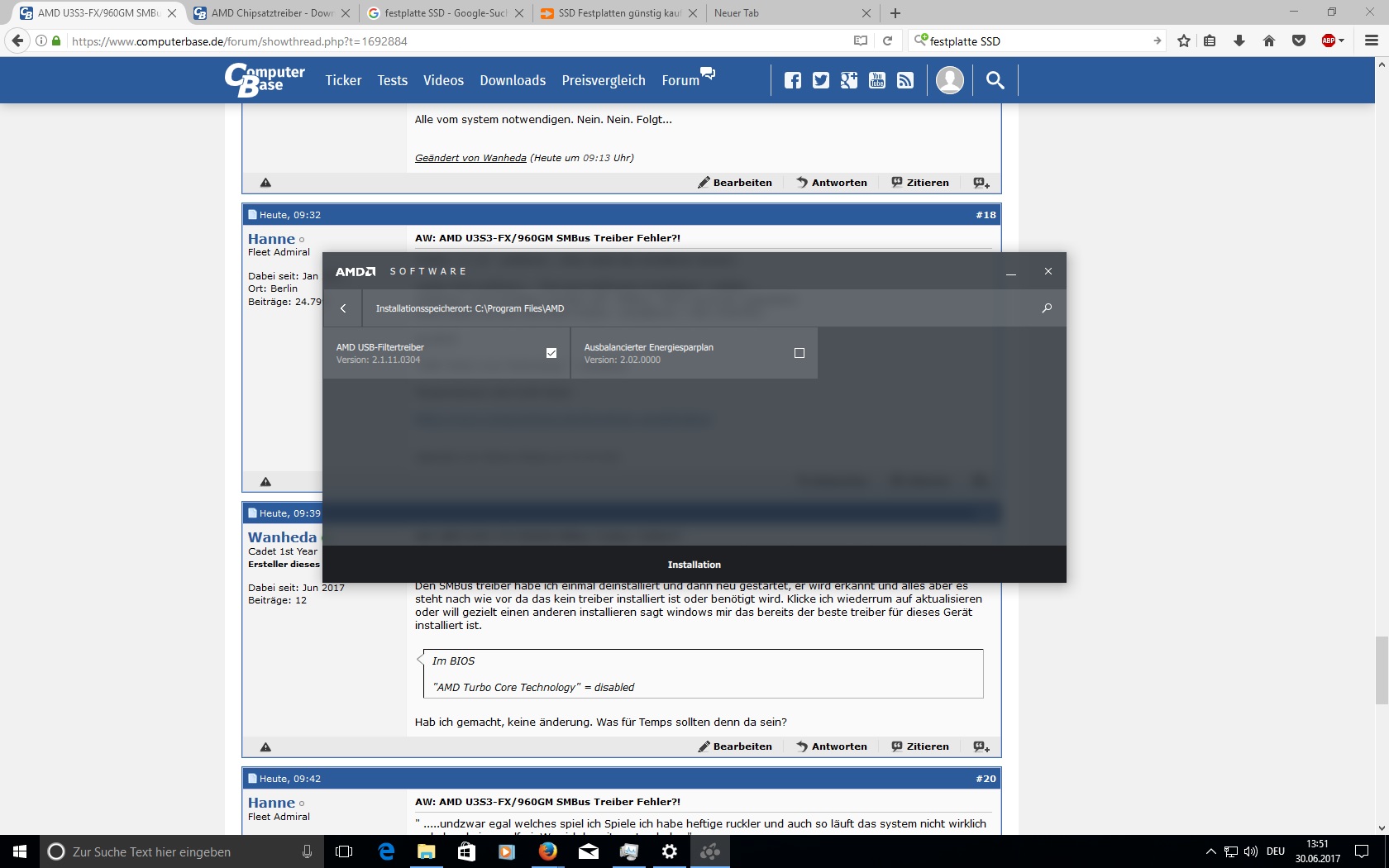Click the browser back button
This screenshot has height=868, width=1389.
[17, 41]
